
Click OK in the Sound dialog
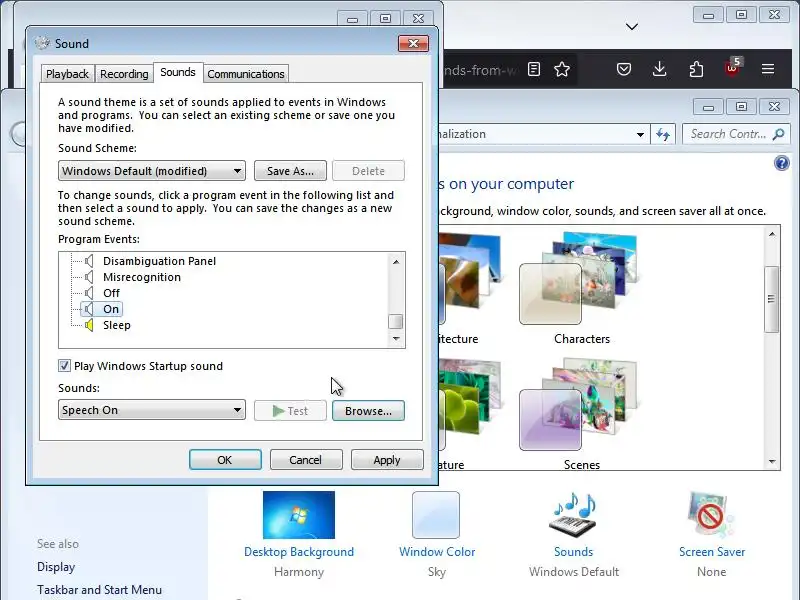click(225, 460)
